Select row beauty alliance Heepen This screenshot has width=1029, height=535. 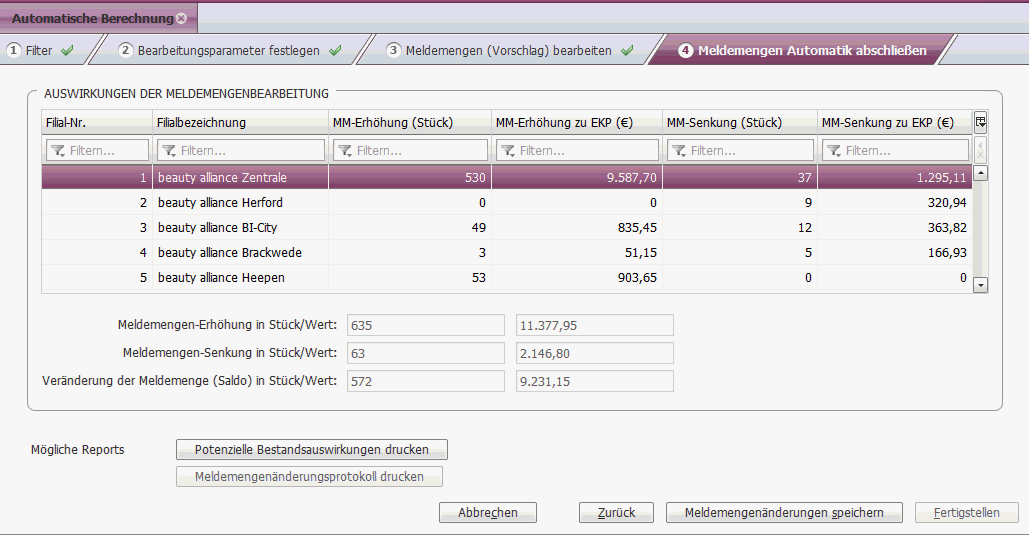click(x=507, y=277)
